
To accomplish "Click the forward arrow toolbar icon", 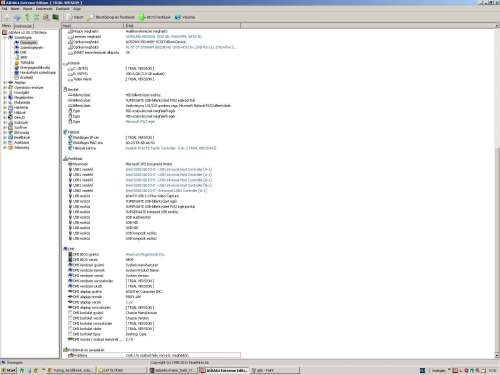I will 17,17.
